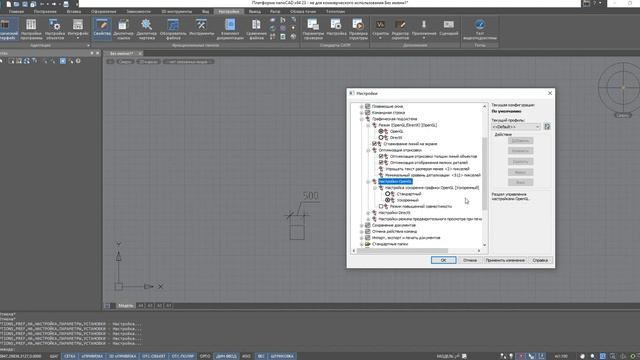Run Проверка структуры in the ribbon
The image size is (640, 360).
(358, 29)
